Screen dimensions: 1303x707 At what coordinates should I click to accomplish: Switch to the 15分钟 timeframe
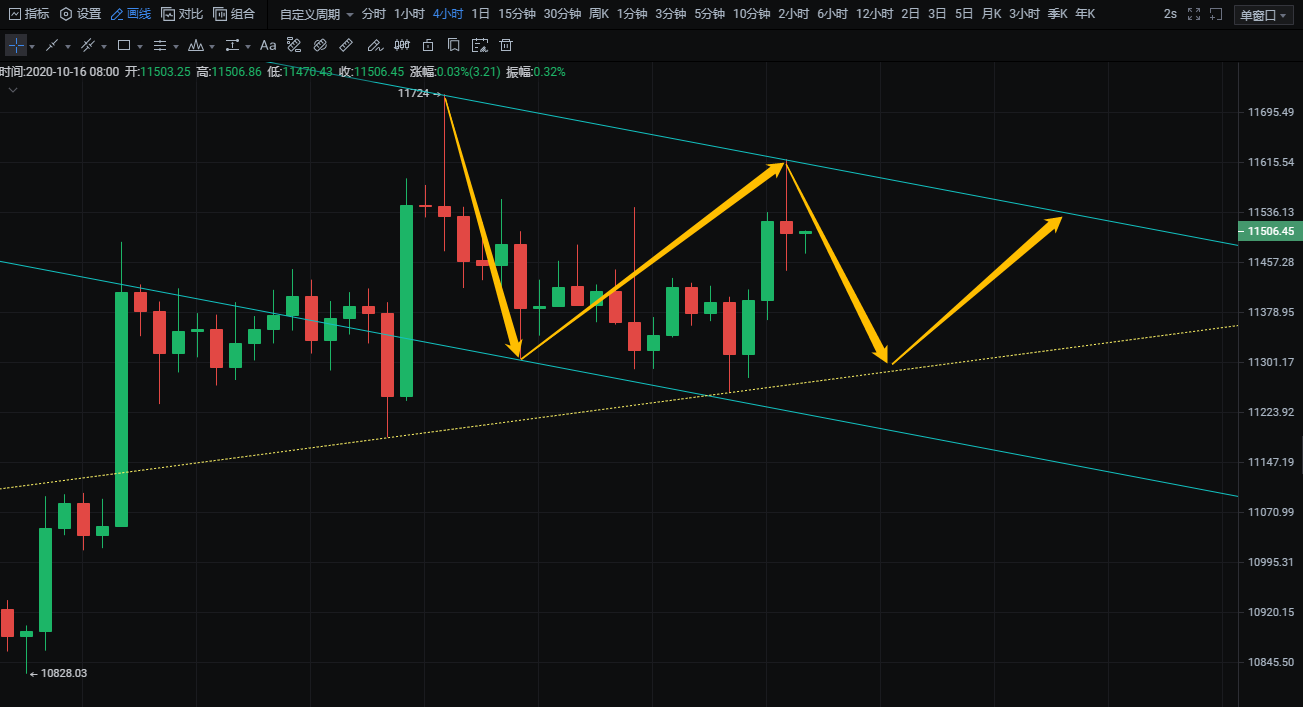517,14
